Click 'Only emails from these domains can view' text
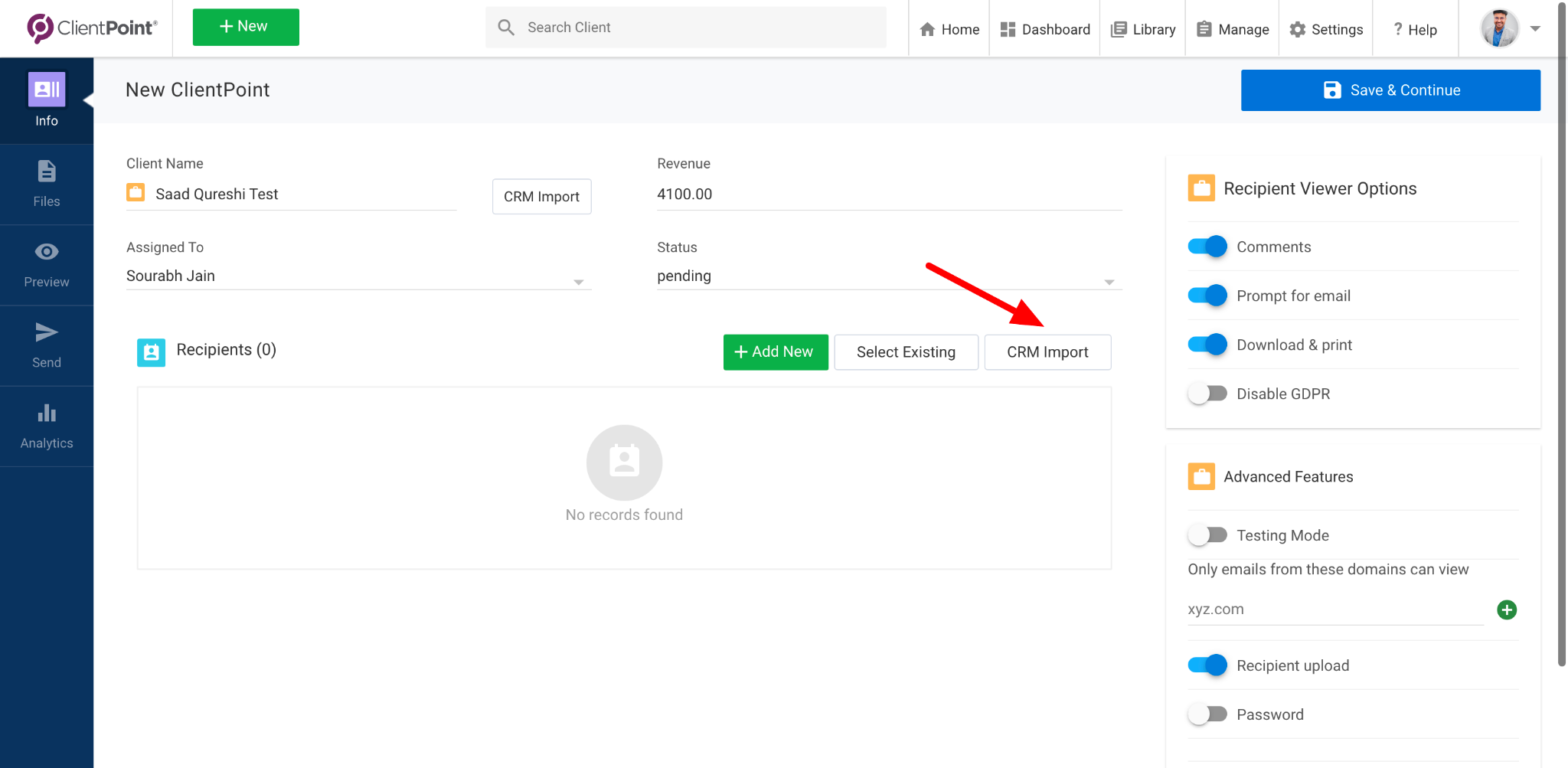The width and height of the screenshot is (1568, 768). (1328, 569)
